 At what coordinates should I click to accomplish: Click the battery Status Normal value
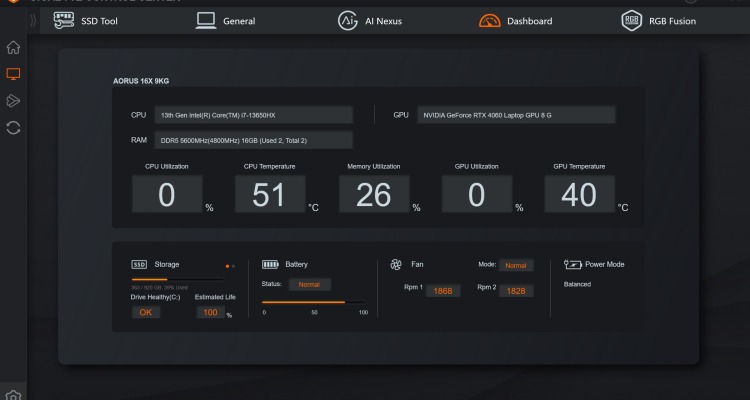click(309, 285)
